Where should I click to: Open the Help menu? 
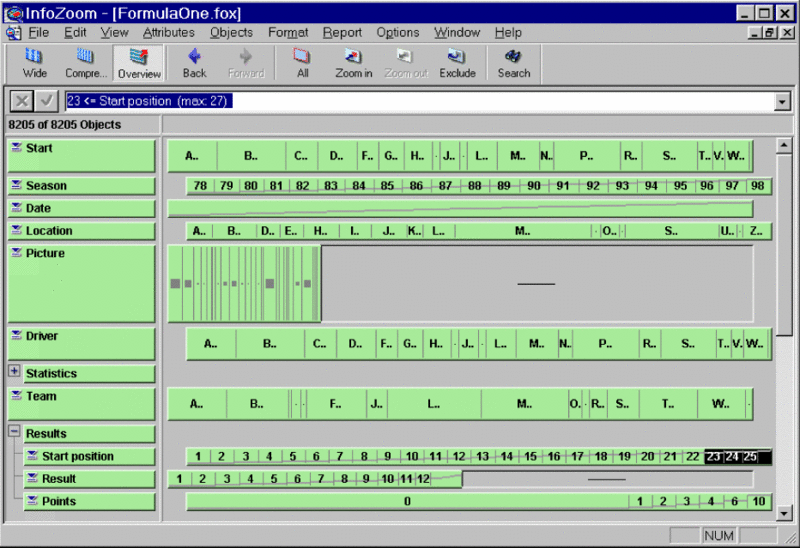508,33
